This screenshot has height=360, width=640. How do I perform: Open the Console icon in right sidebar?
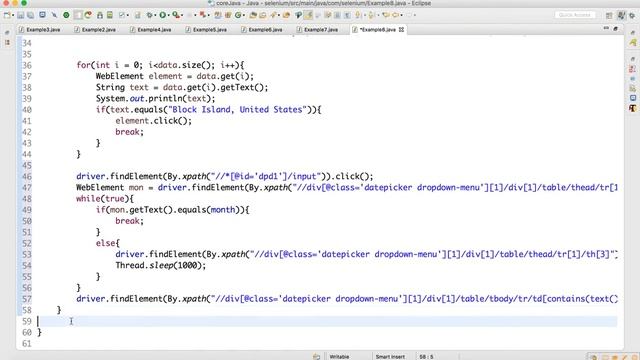pos(633,98)
